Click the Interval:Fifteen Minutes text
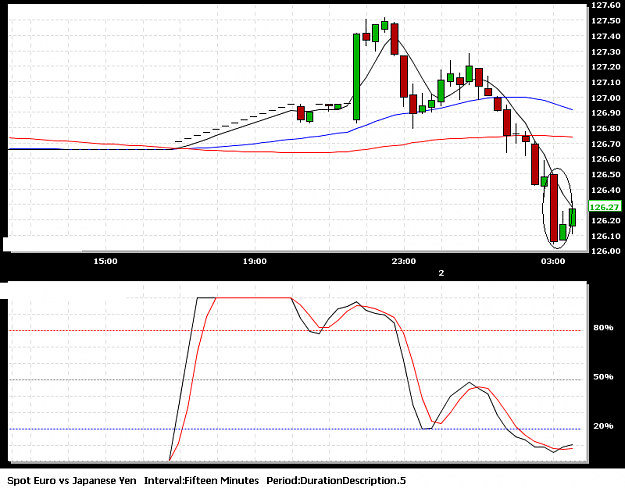This screenshot has width=625, height=488. (201, 481)
